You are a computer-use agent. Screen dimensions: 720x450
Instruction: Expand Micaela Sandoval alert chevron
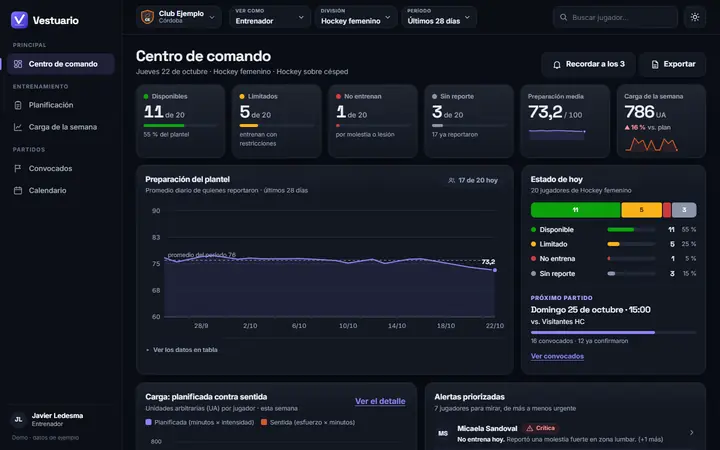[x=692, y=433]
